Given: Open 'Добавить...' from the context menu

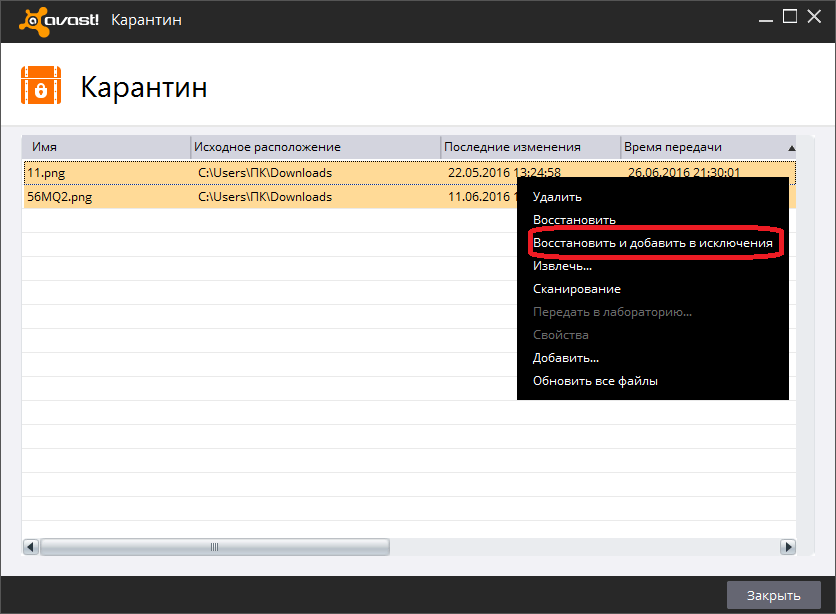Looking at the screenshot, I should 566,358.
